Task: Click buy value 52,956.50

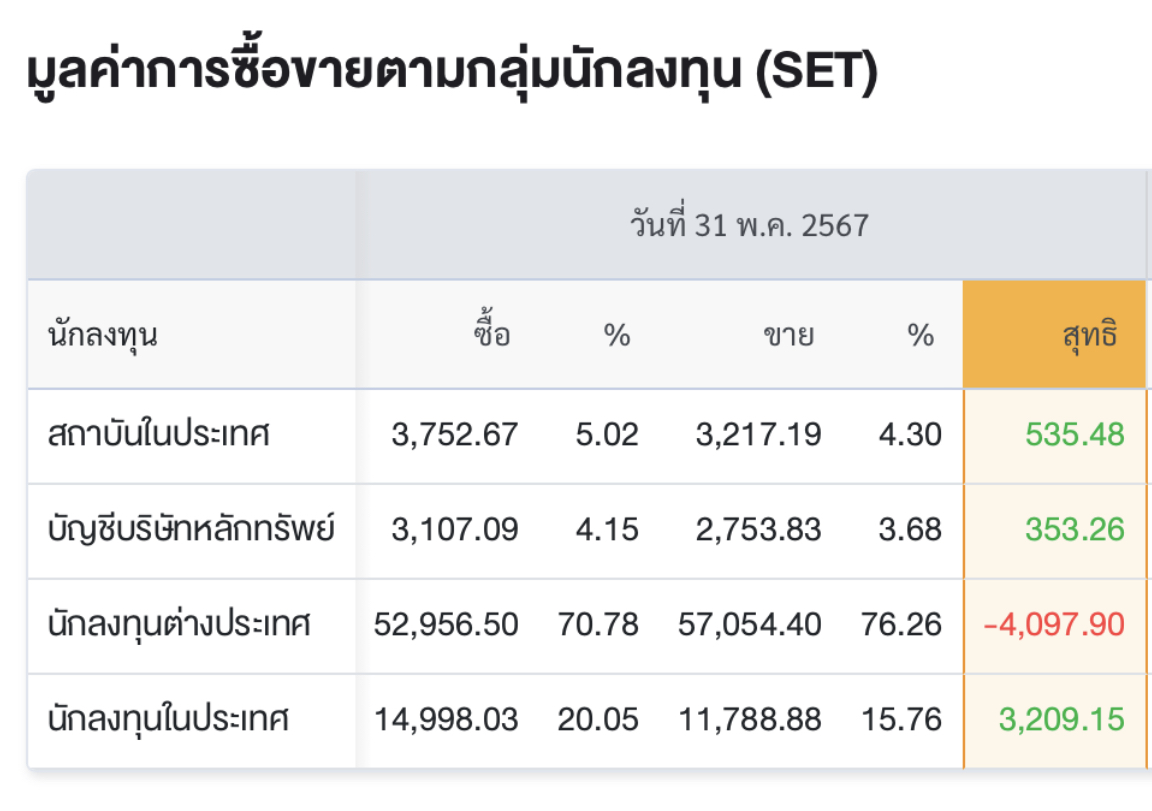Action: click(x=446, y=624)
